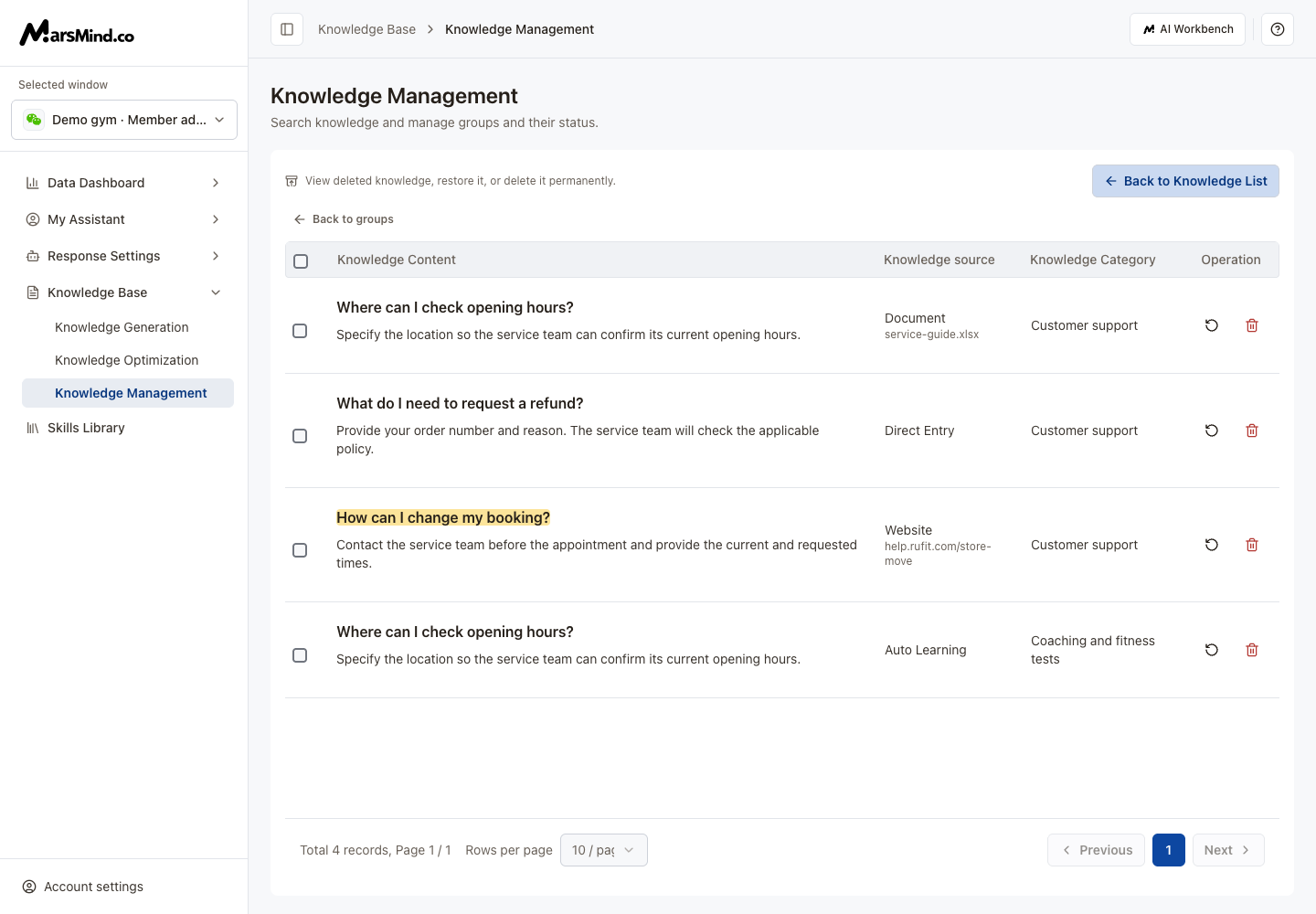Viewport: 1316px width, 914px height.
Task: Permanently delete the Document-sourced opening hours entry
Action: (x=1252, y=325)
